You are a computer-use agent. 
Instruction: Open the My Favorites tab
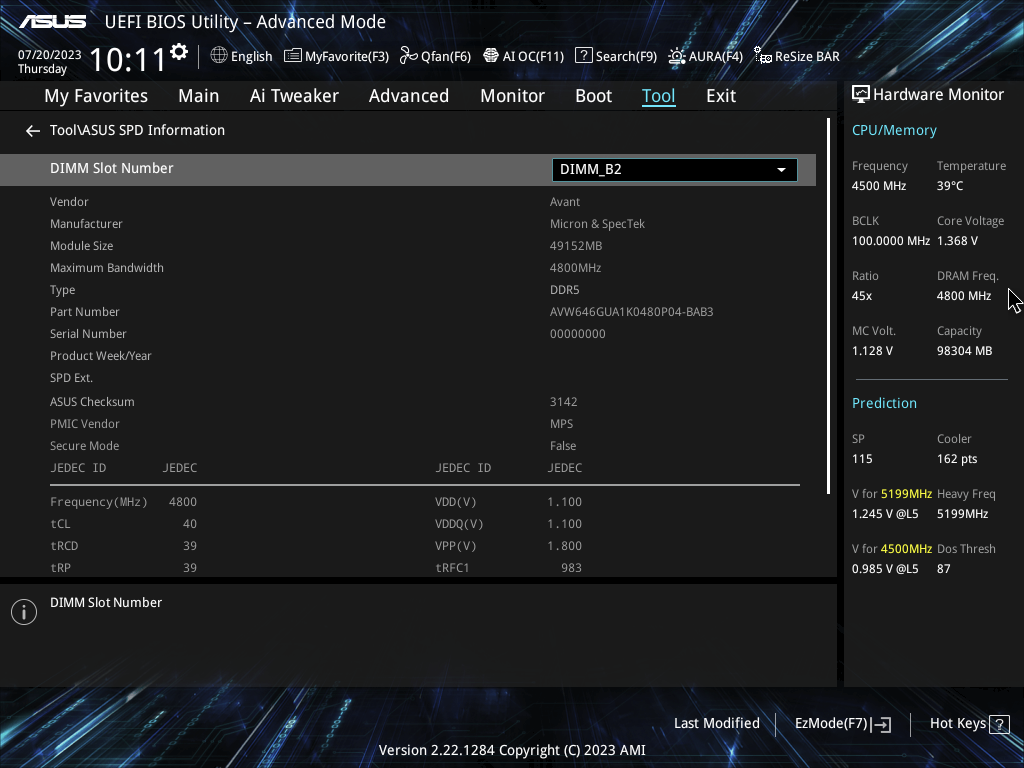pos(96,96)
